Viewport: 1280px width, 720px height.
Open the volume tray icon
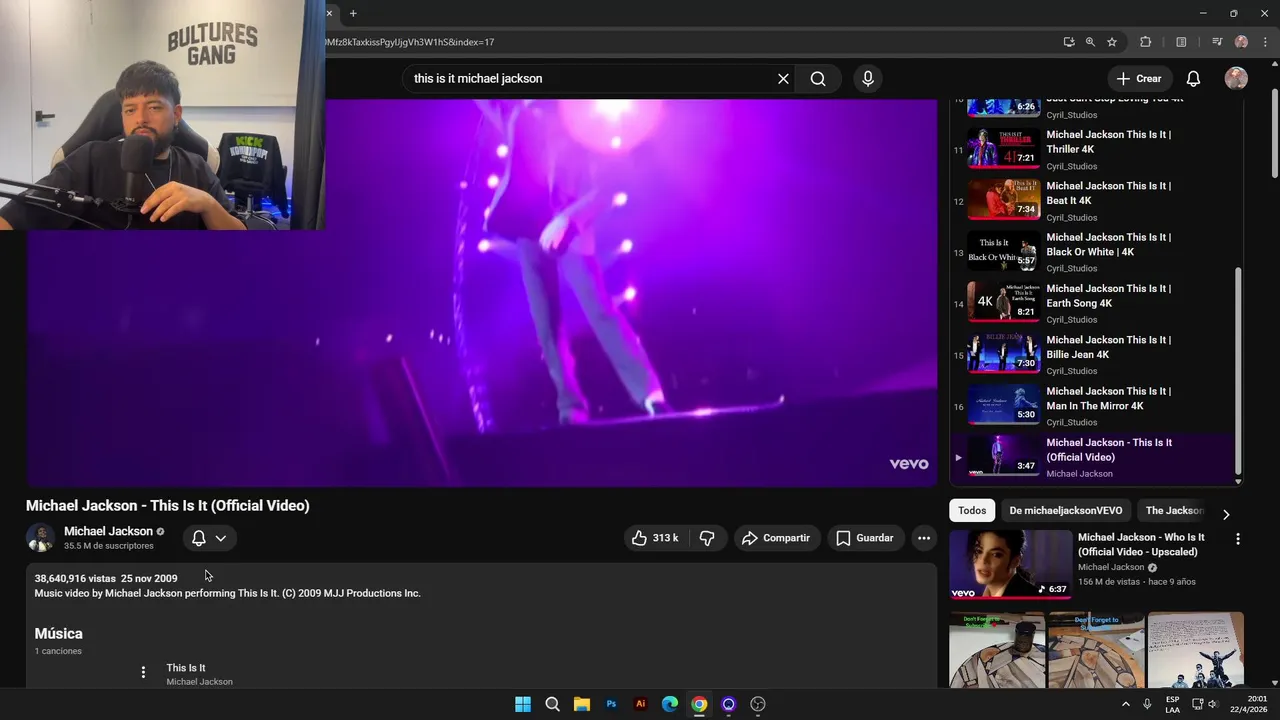click(1213, 704)
